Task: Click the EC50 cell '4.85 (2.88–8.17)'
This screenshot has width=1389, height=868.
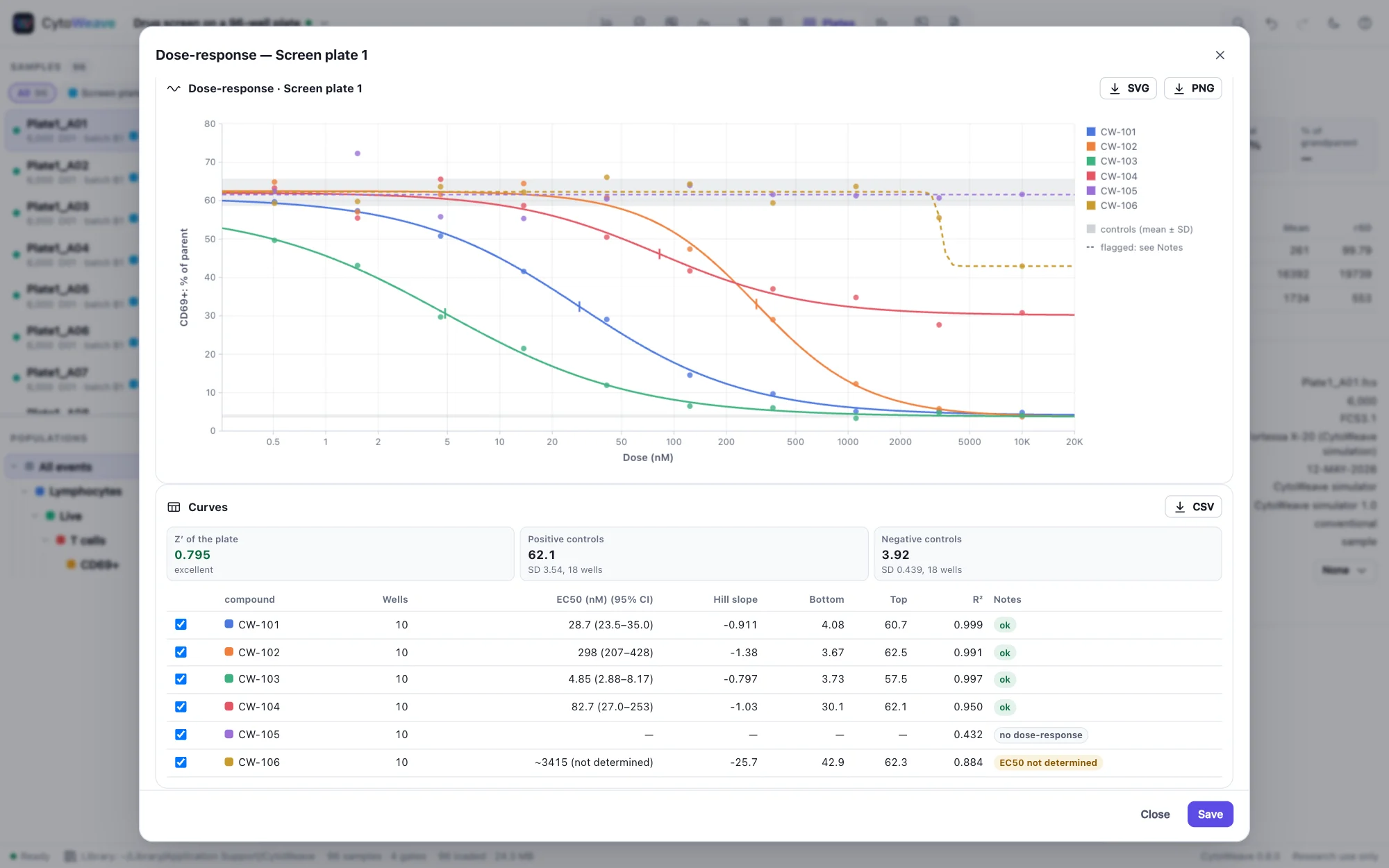Action: (x=610, y=679)
